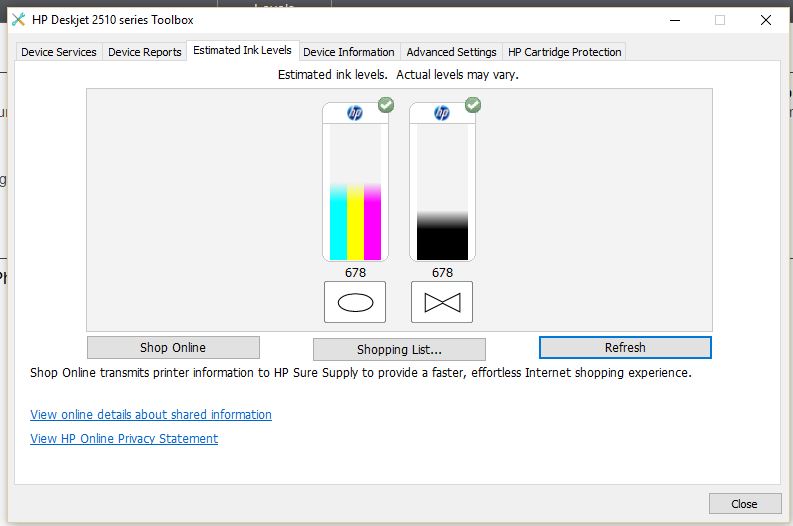
Task: Click the Shop Online button
Action: click(173, 347)
